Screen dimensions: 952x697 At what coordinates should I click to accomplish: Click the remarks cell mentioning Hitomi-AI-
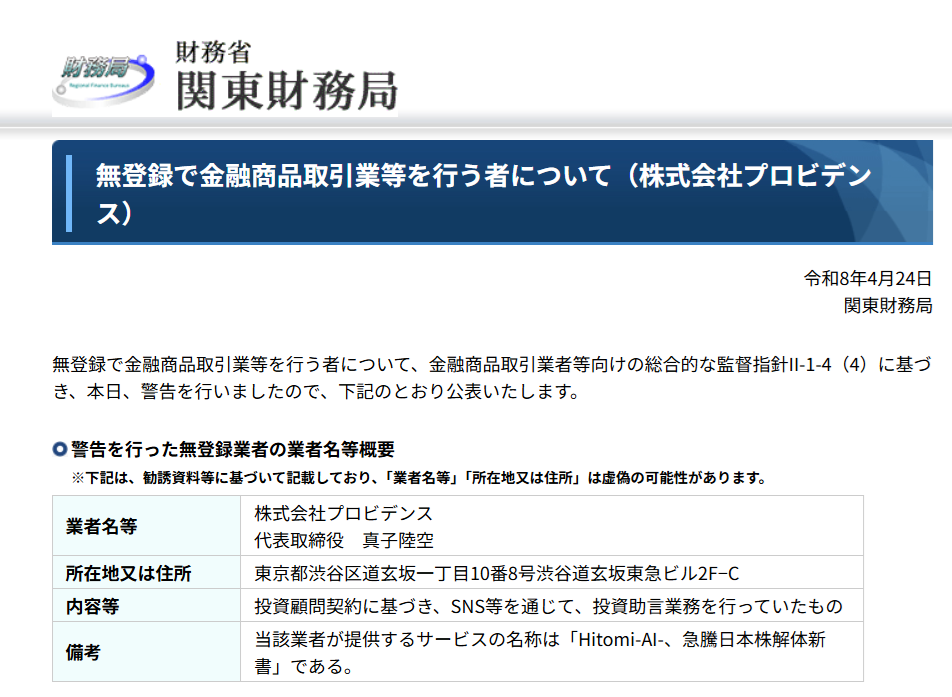pyautogui.click(x=551, y=652)
